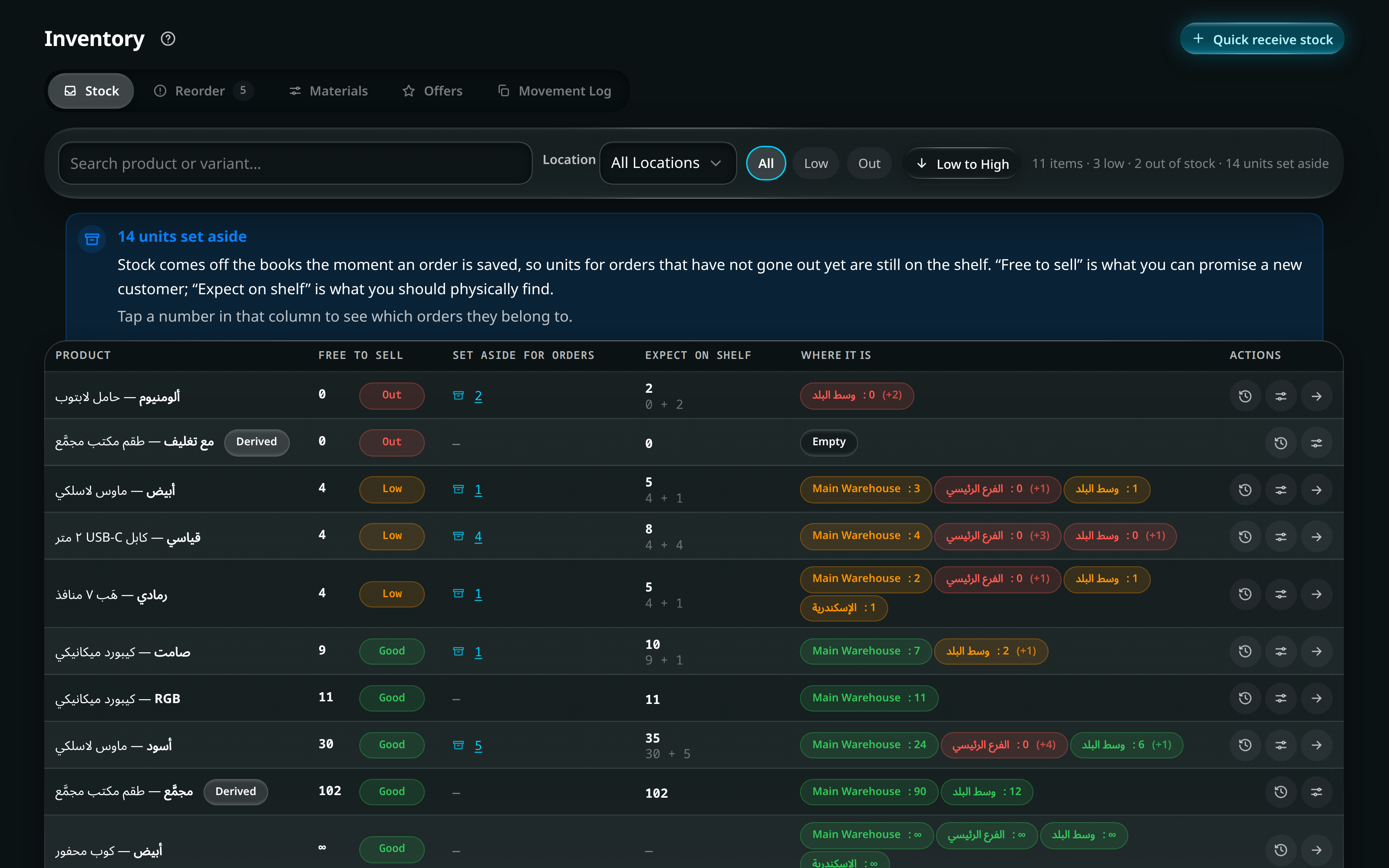Toggle the Low to High sort order
Viewport: 1389px width, 868px height.
click(961, 164)
